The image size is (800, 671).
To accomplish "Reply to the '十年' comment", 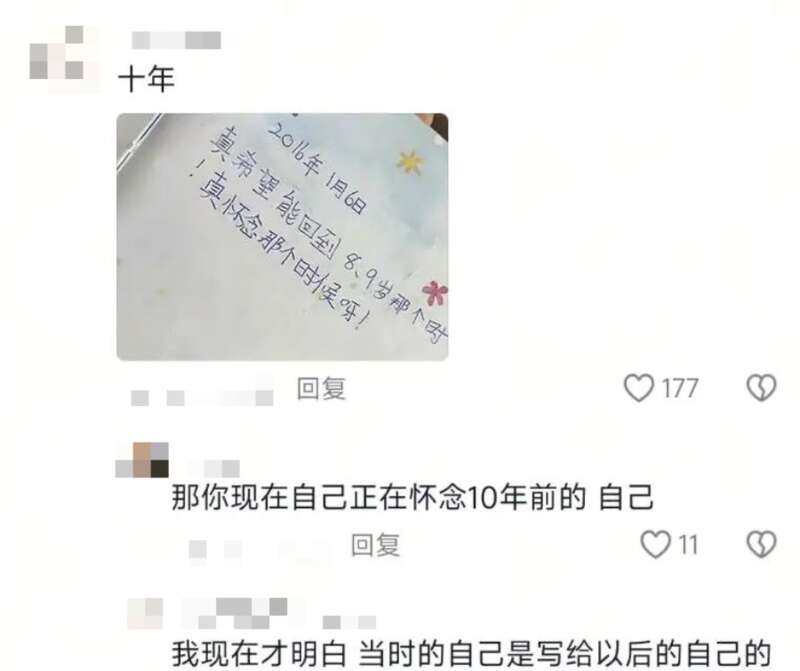I will (x=321, y=389).
